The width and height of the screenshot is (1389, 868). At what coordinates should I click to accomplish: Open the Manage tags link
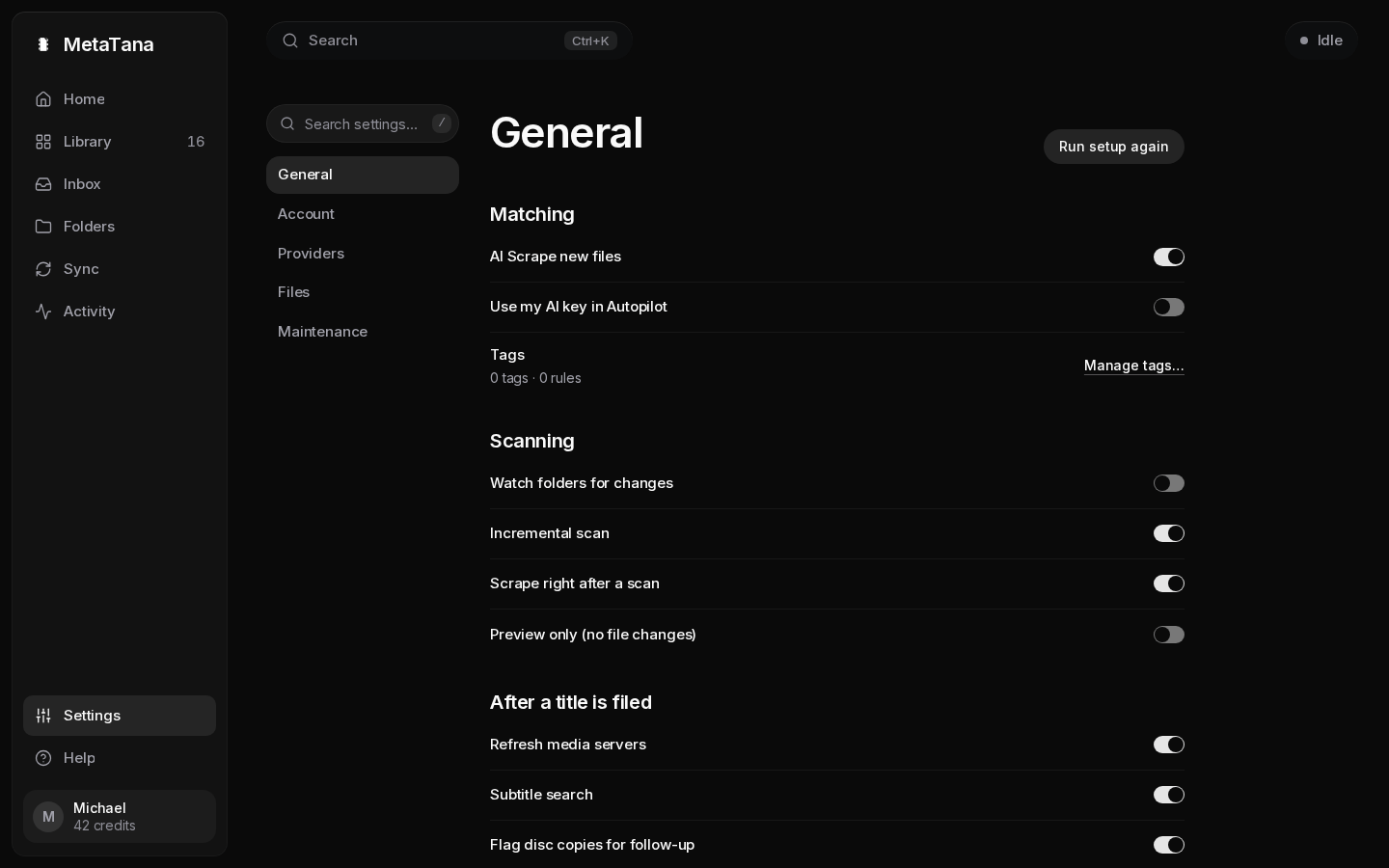tap(1134, 366)
